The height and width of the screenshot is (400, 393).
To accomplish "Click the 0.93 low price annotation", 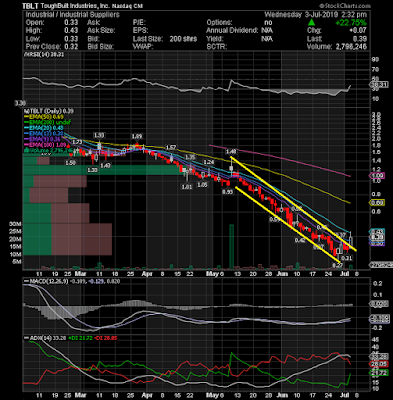I will [227, 192].
